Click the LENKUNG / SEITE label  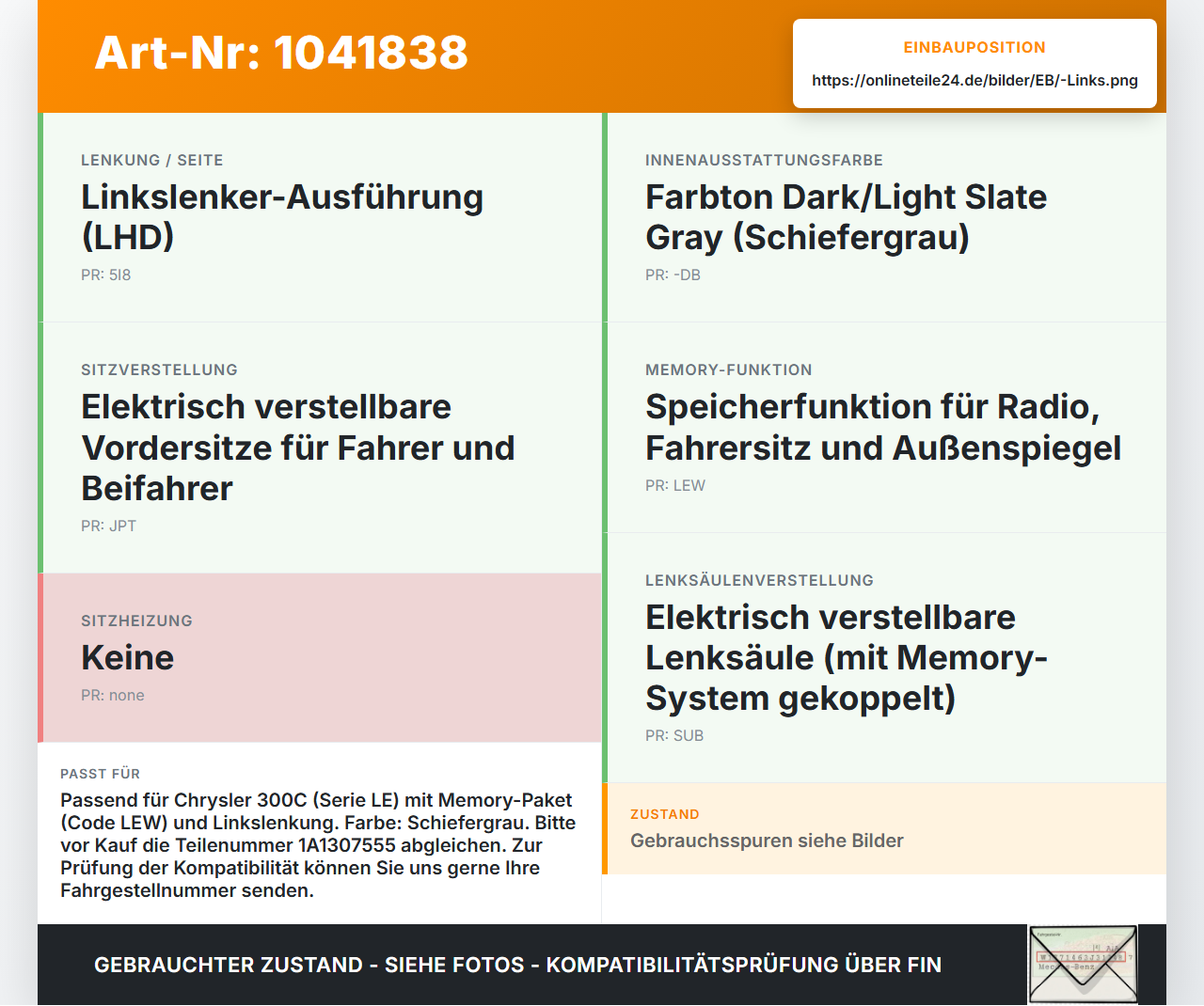(x=152, y=160)
